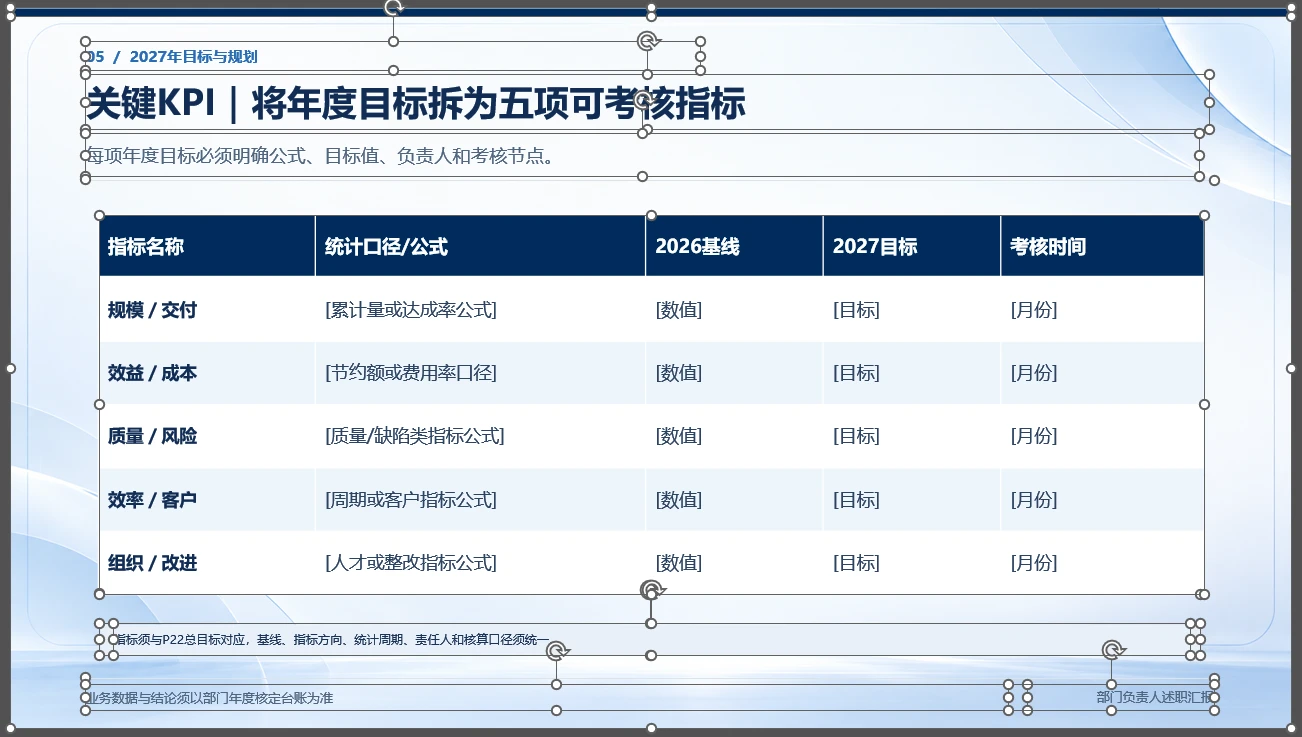Click the breadcrumb text 2027年目标与规划
Viewport: 1302px width, 737px height.
pyautogui.click(x=193, y=57)
